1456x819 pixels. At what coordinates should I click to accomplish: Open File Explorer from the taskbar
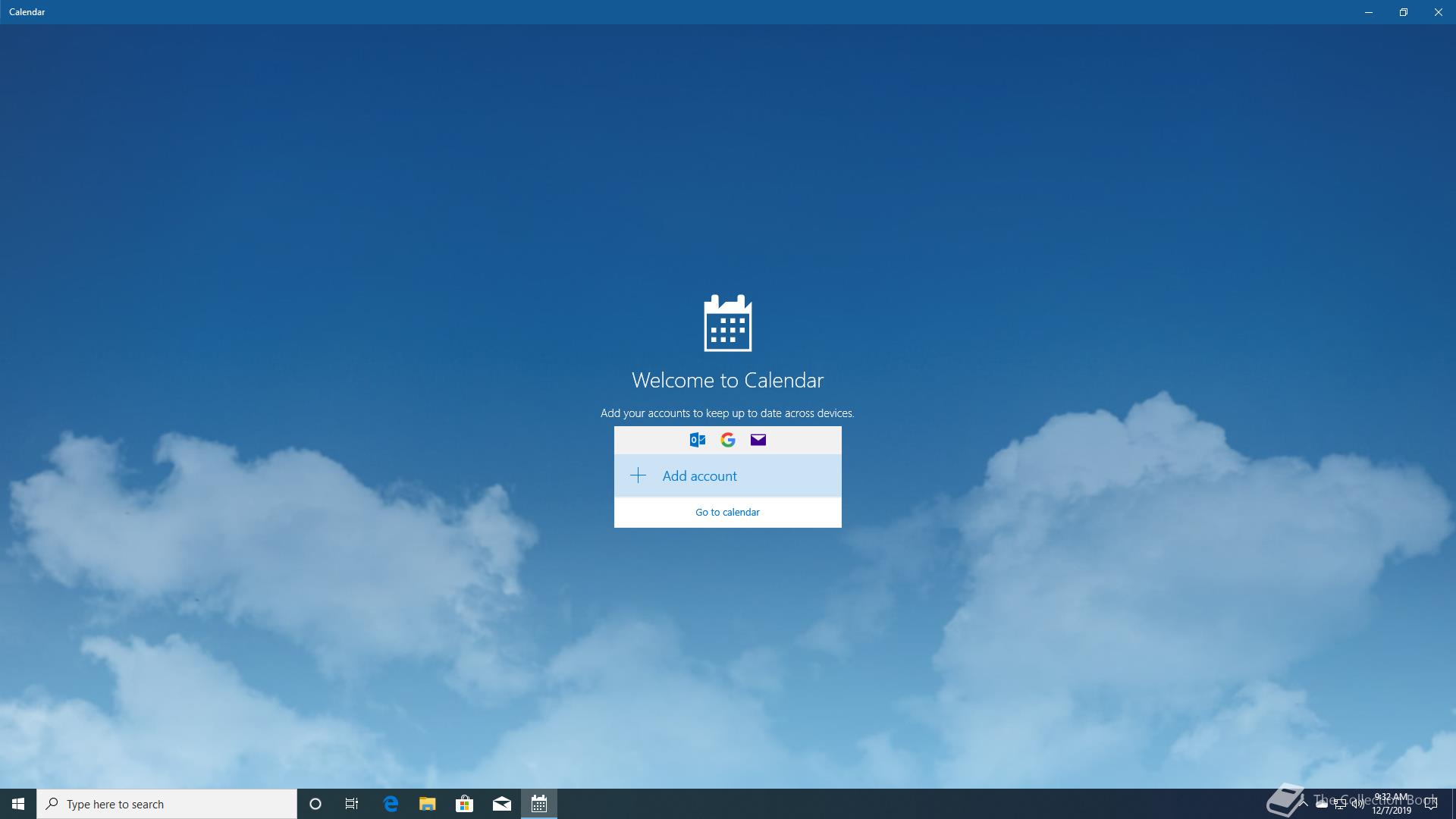428,804
